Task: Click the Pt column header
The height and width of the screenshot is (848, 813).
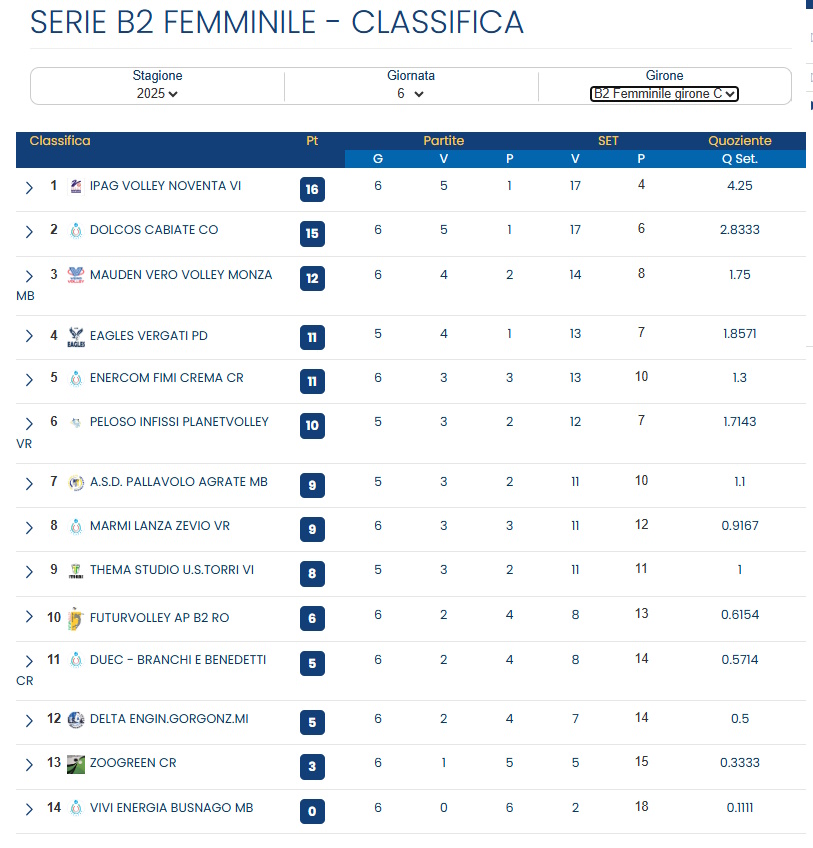Action: 312,141
